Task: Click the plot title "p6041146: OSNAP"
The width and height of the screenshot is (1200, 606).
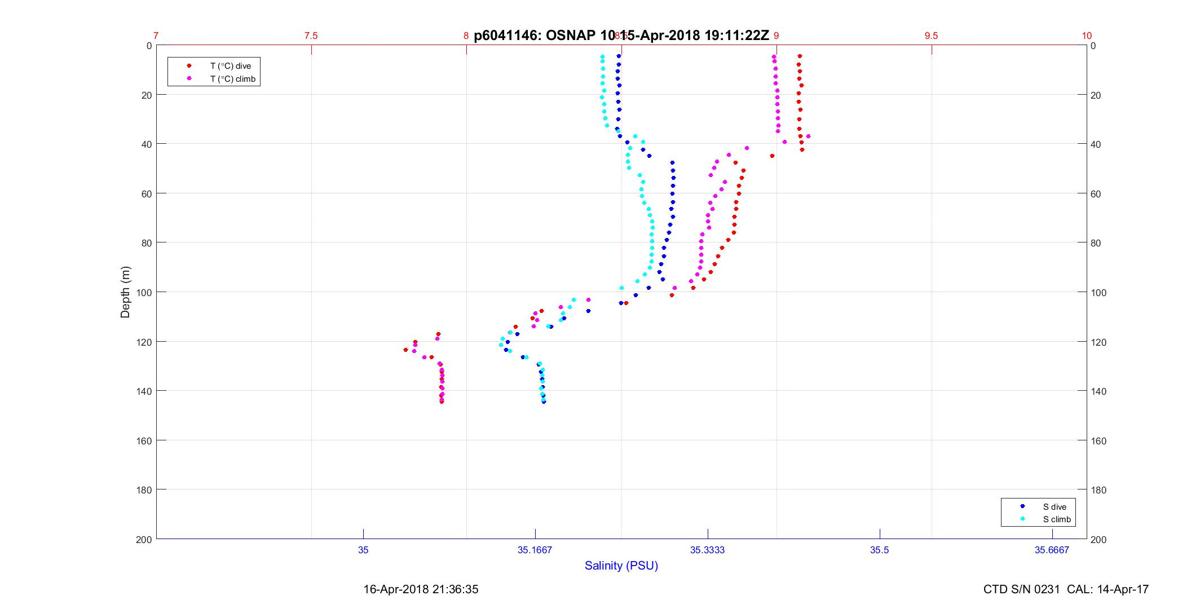Action: (x=534, y=34)
